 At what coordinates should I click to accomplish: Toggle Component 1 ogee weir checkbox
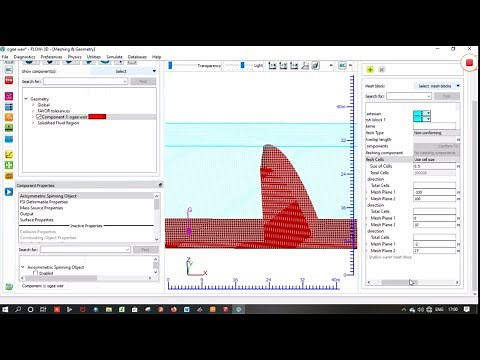(39, 117)
